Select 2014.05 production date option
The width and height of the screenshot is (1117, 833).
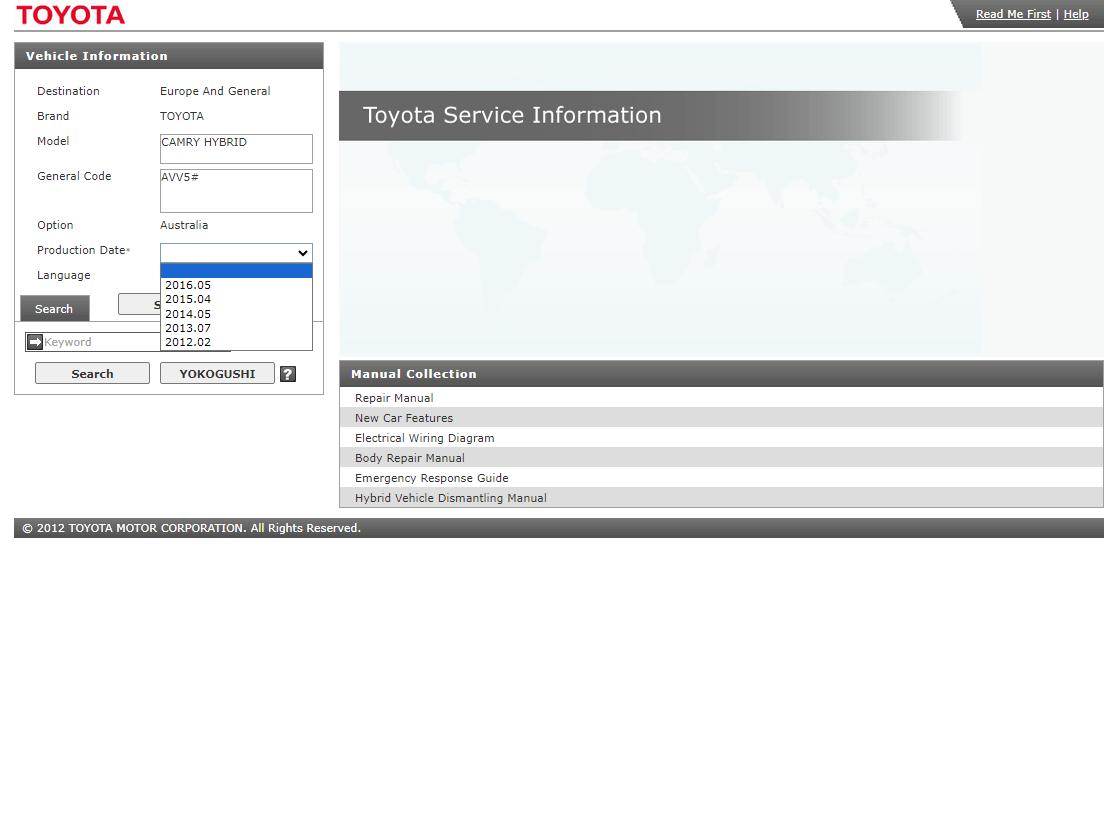tap(236, 314)
